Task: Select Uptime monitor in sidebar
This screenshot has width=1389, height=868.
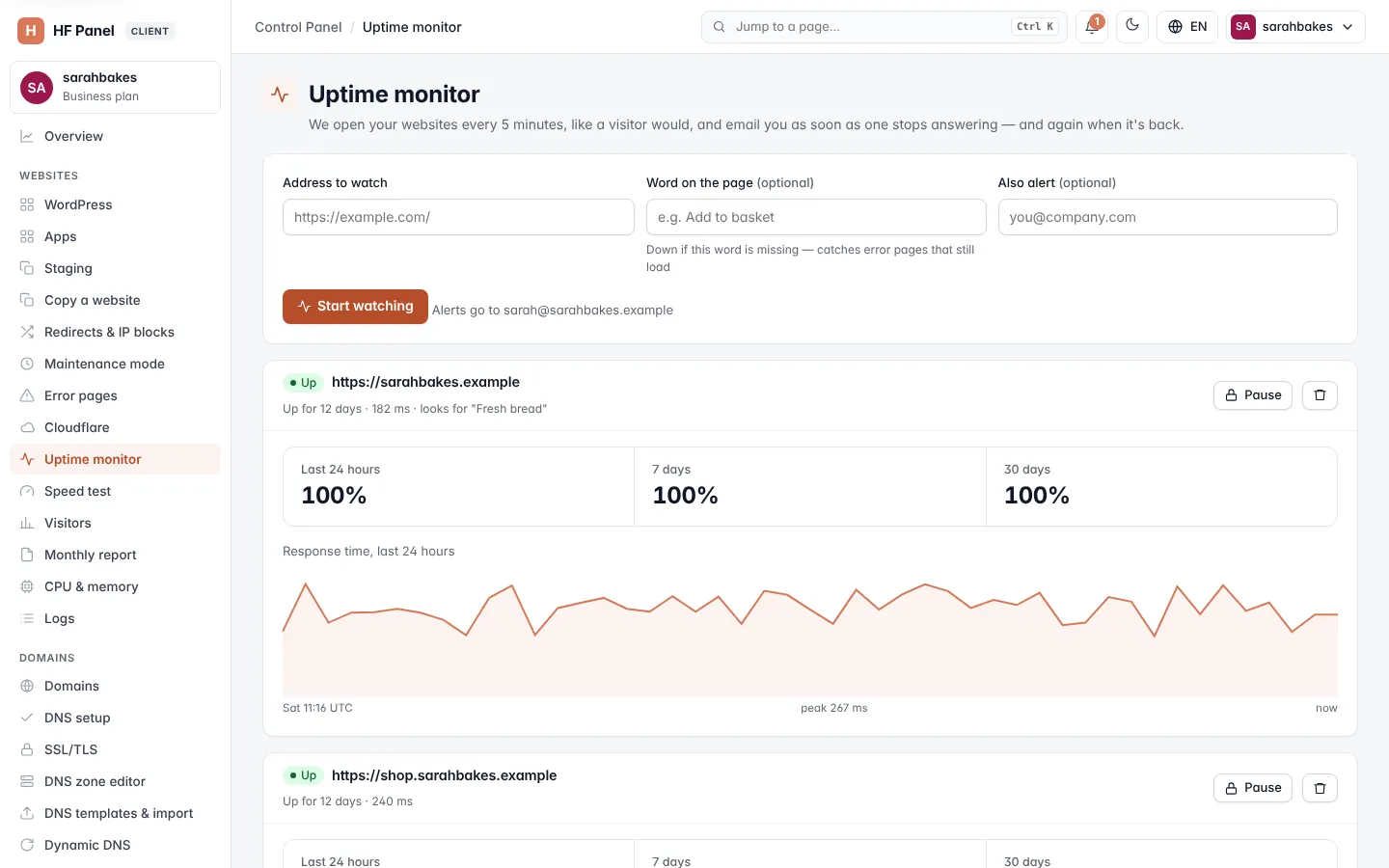Action: (x=115, y=459)
